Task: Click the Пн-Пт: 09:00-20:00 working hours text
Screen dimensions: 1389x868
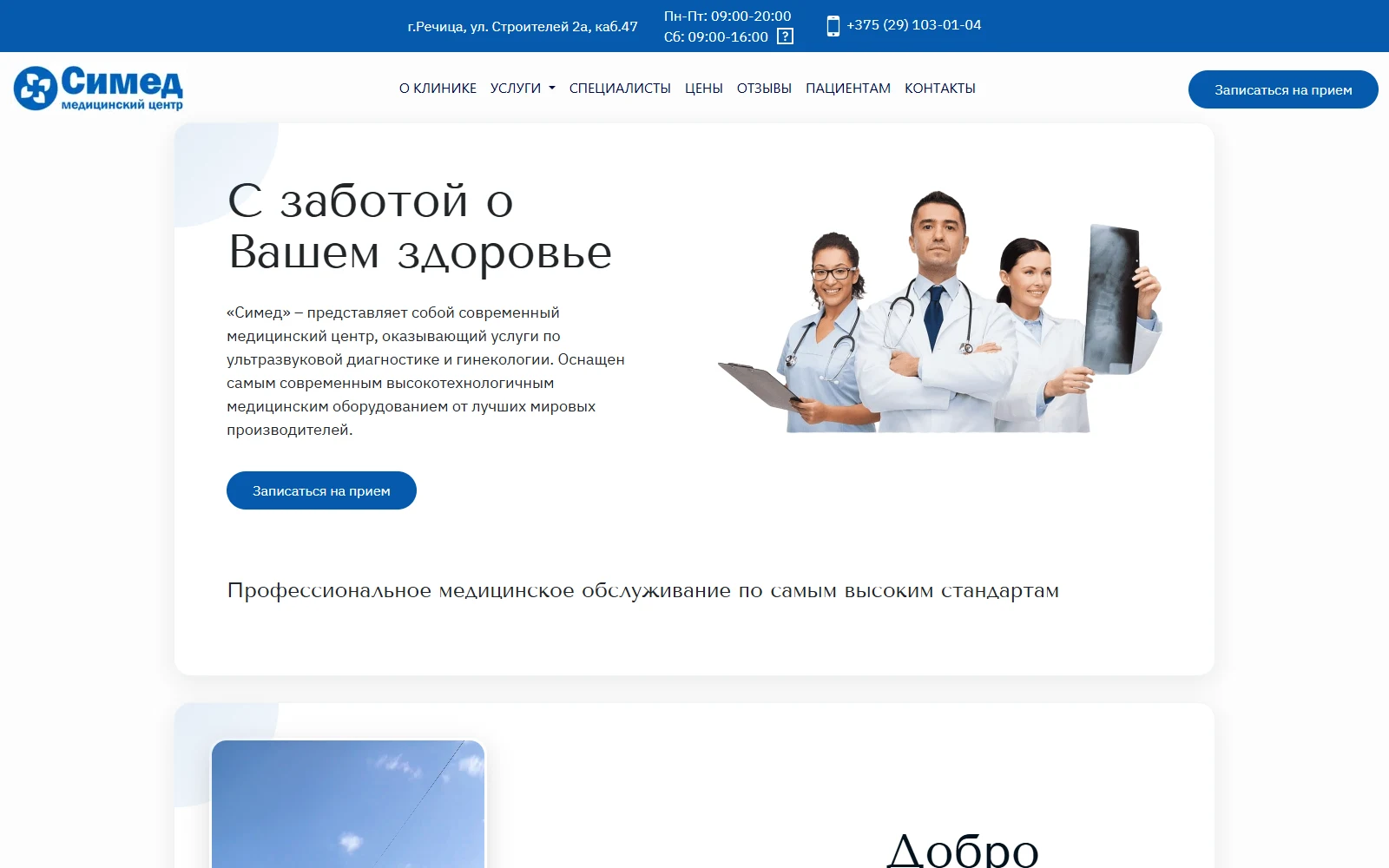Action: (727, 16)
